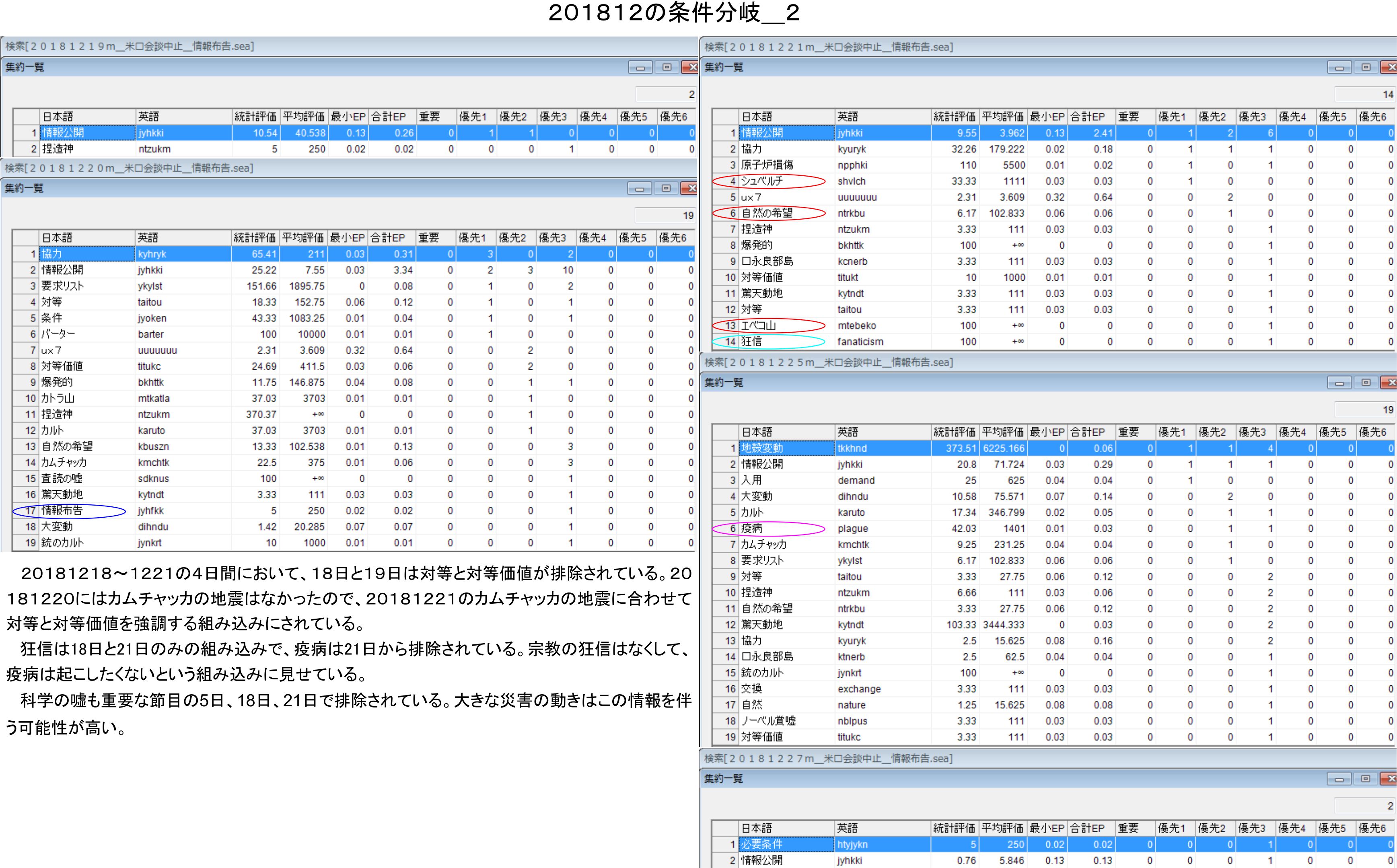
Task: Close the 20181220m 集約一覧 window
Action: (x=689, y=188)
